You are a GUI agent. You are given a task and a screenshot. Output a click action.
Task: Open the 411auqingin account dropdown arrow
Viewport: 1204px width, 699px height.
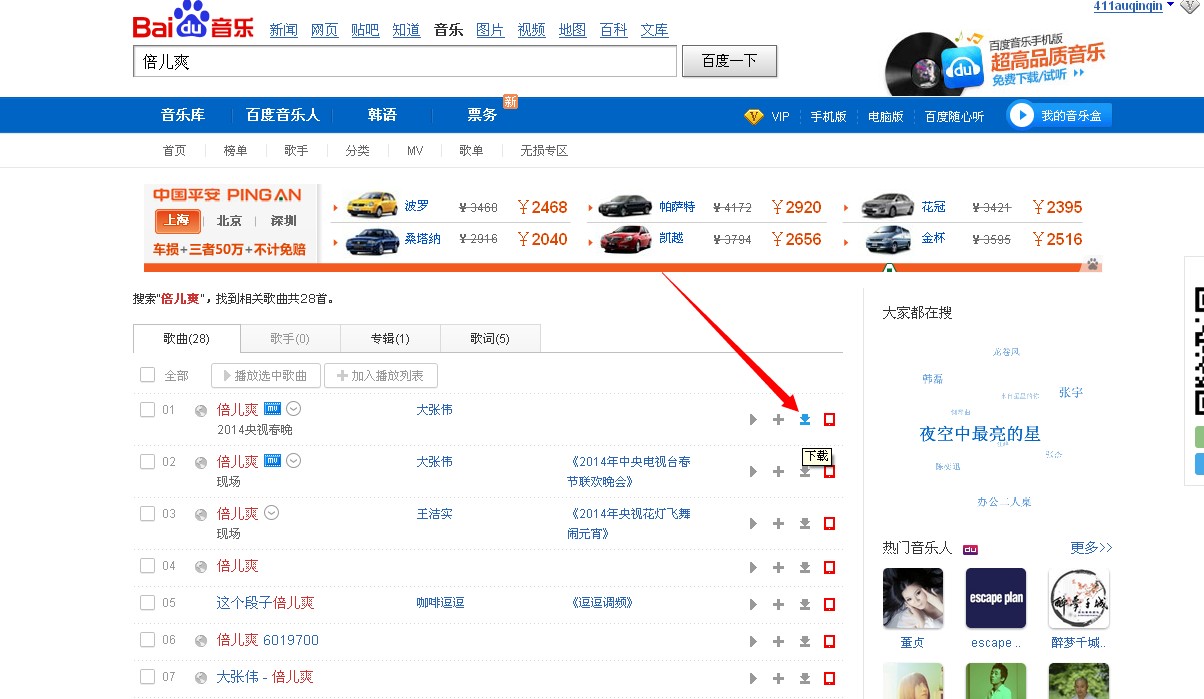click(1171, 5)
